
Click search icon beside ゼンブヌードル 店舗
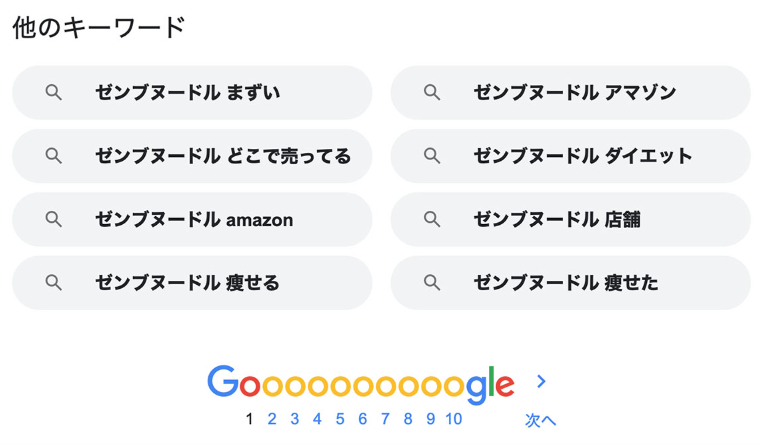pyautogui.click(x=432, y=219)
